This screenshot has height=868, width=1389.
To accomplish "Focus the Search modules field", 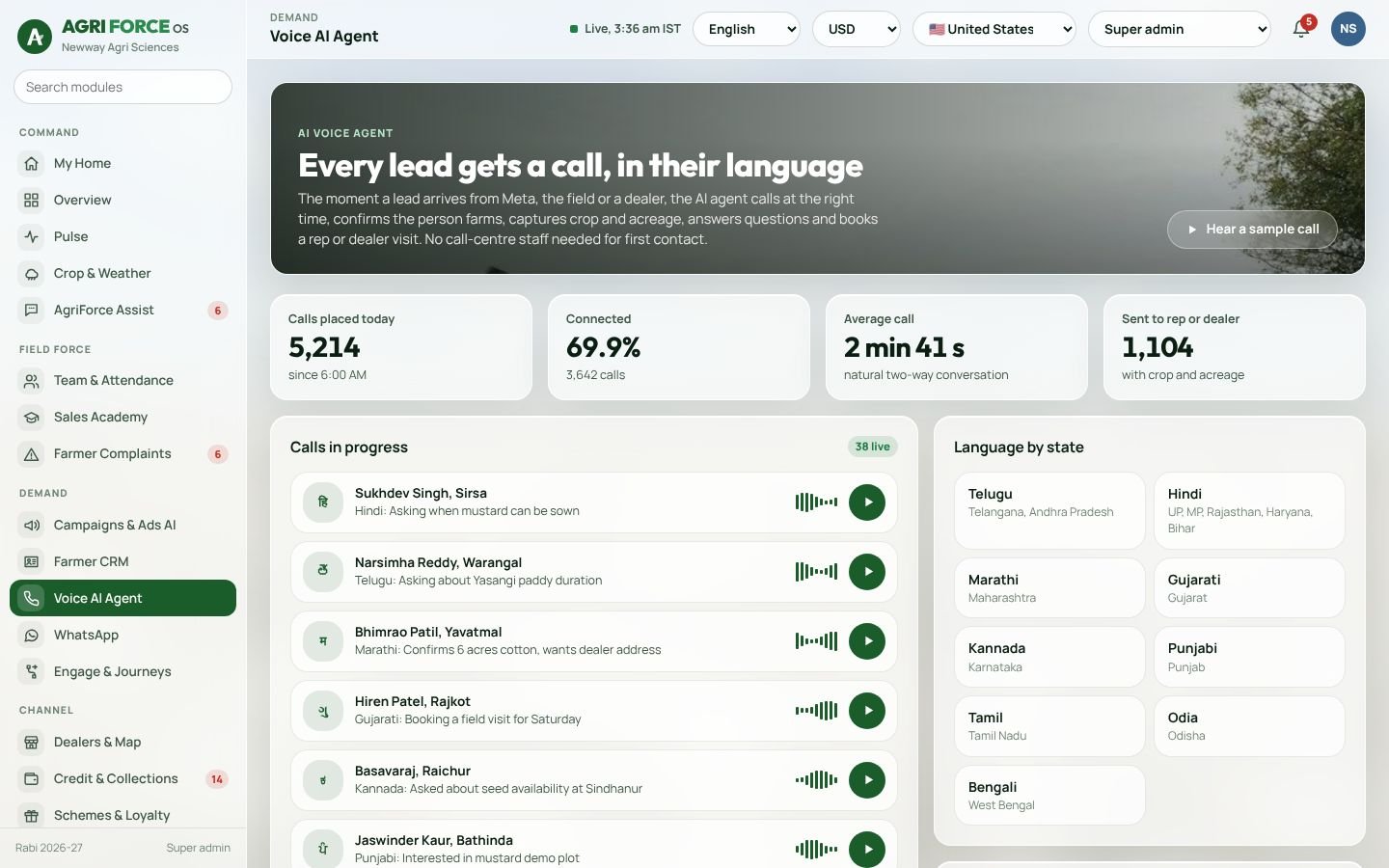I will [123, 87].
